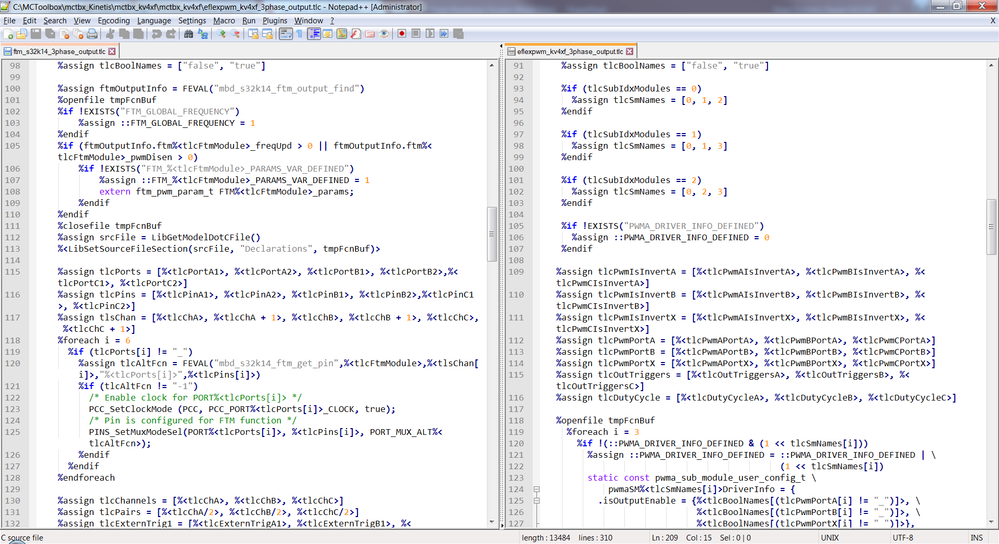Click the Undo toolbar icon
Screen dimensions: 999x544
pos(156,33)
